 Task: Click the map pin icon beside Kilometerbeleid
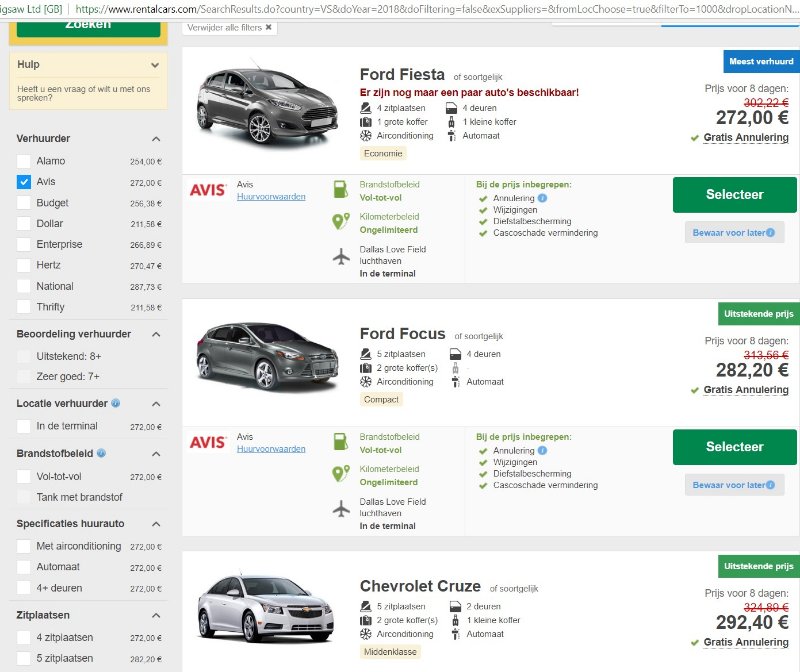(342, 221)
